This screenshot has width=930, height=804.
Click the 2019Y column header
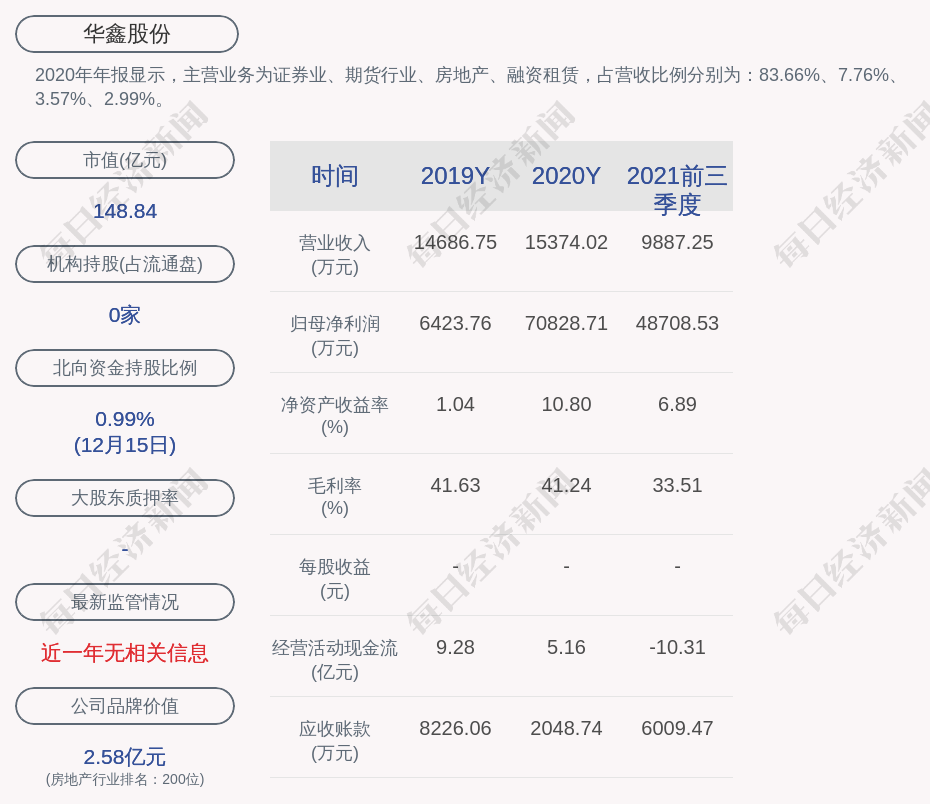point(455,176)
